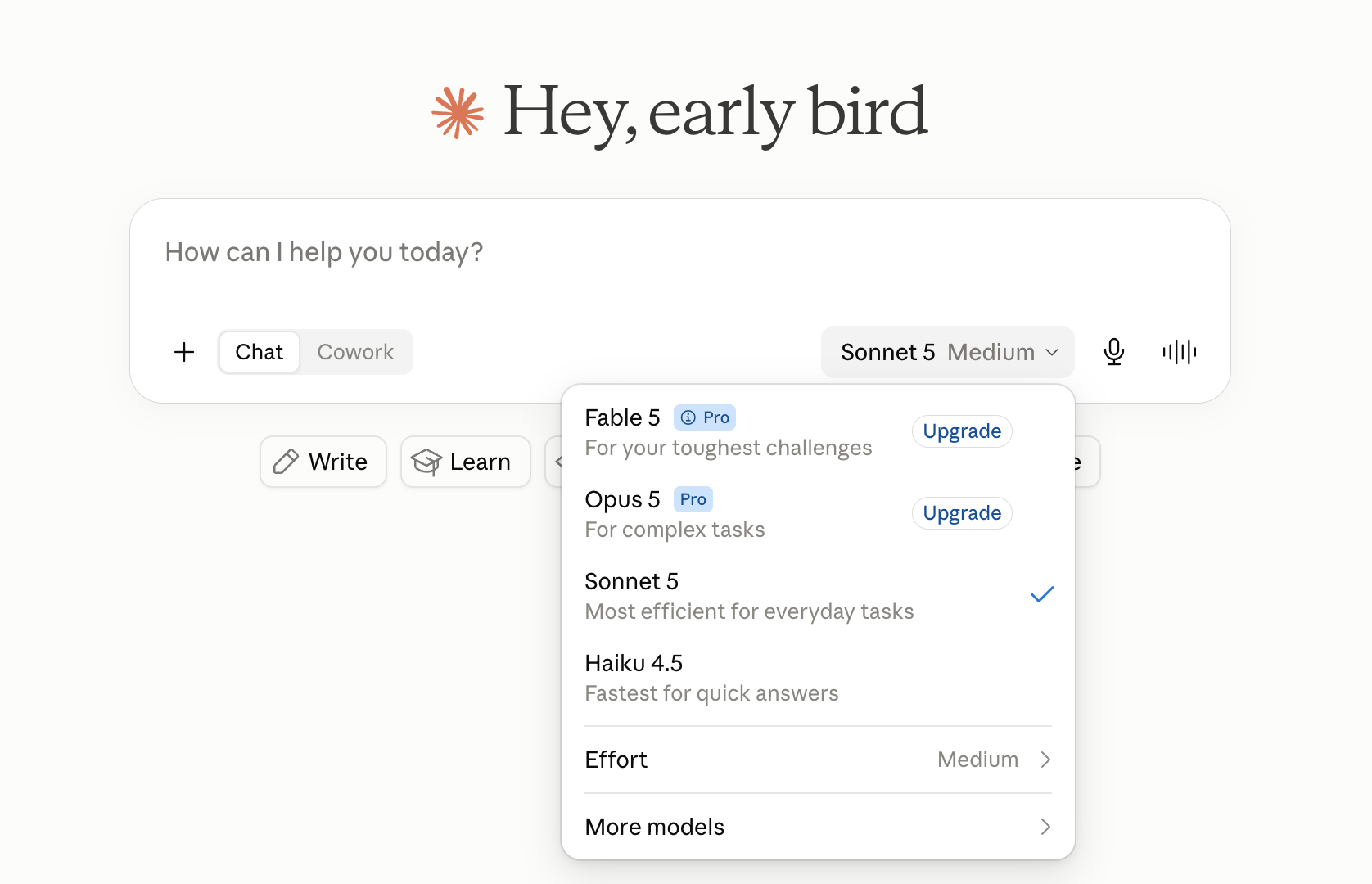Click the Sonnet 5 everyday tasks entry
Screen dimensions: 1372x884
pyautogui.click(x=818, y=596)
